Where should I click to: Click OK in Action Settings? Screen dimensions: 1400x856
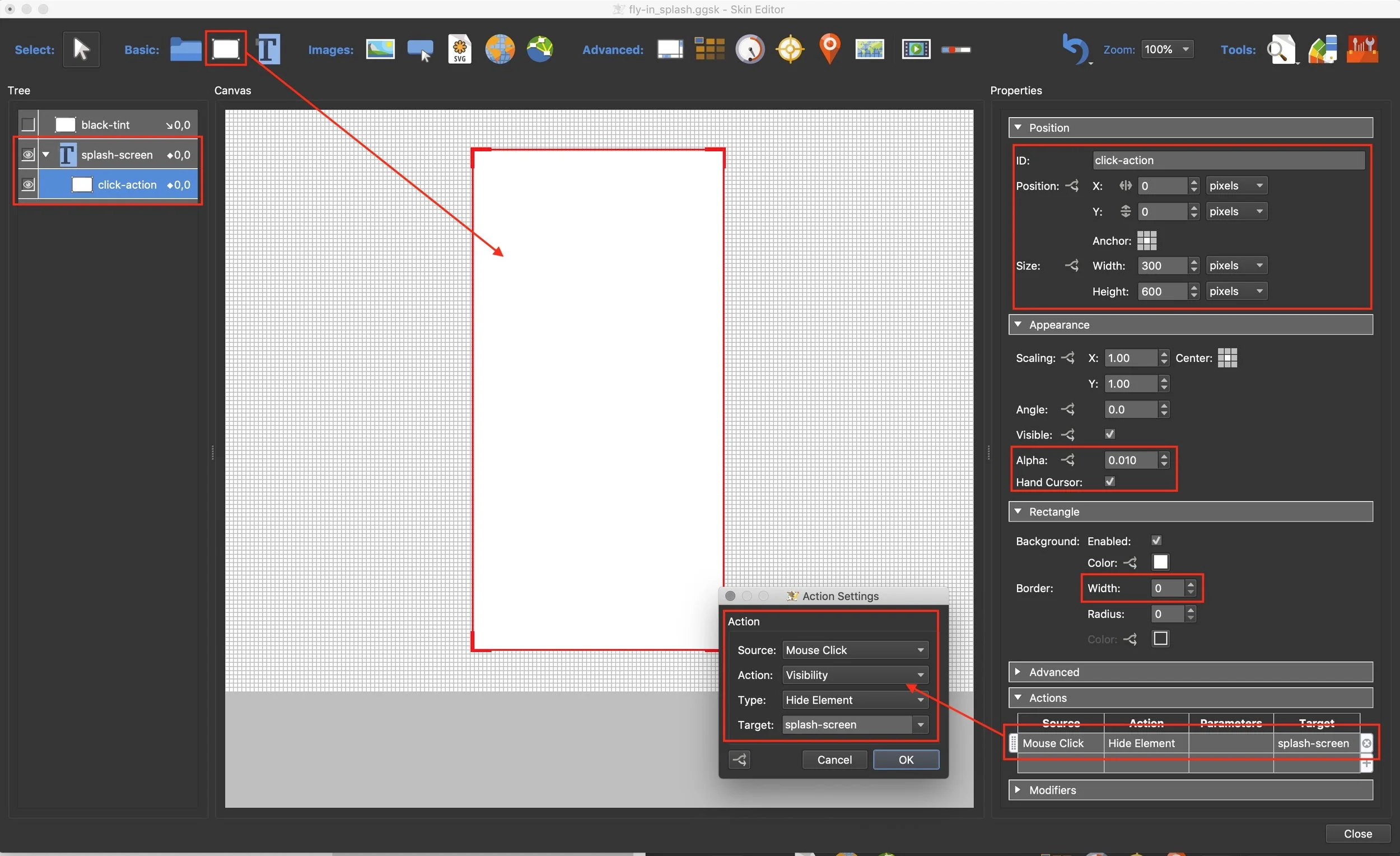[x=906, y=760]
